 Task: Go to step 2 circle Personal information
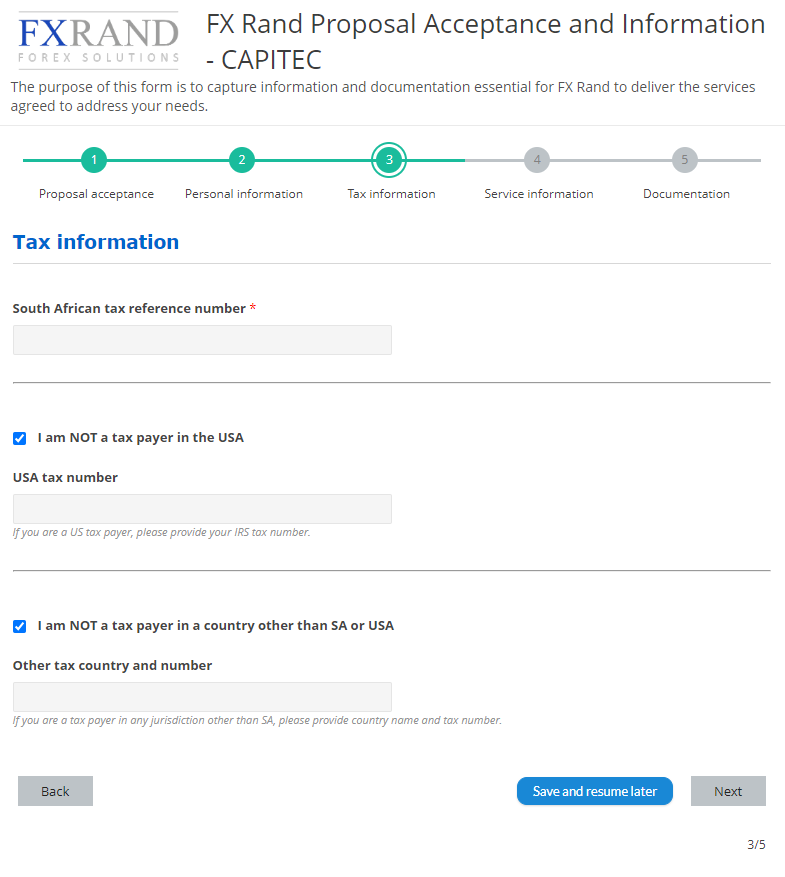[242, 160]
